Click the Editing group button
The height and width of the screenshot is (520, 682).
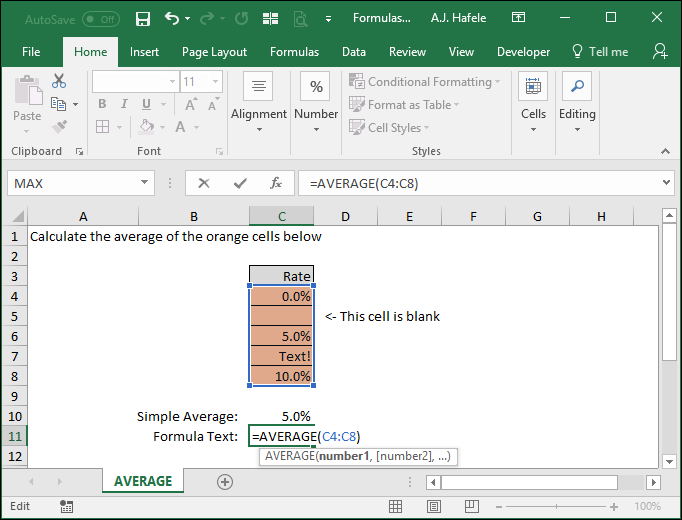tap(577, 103)
